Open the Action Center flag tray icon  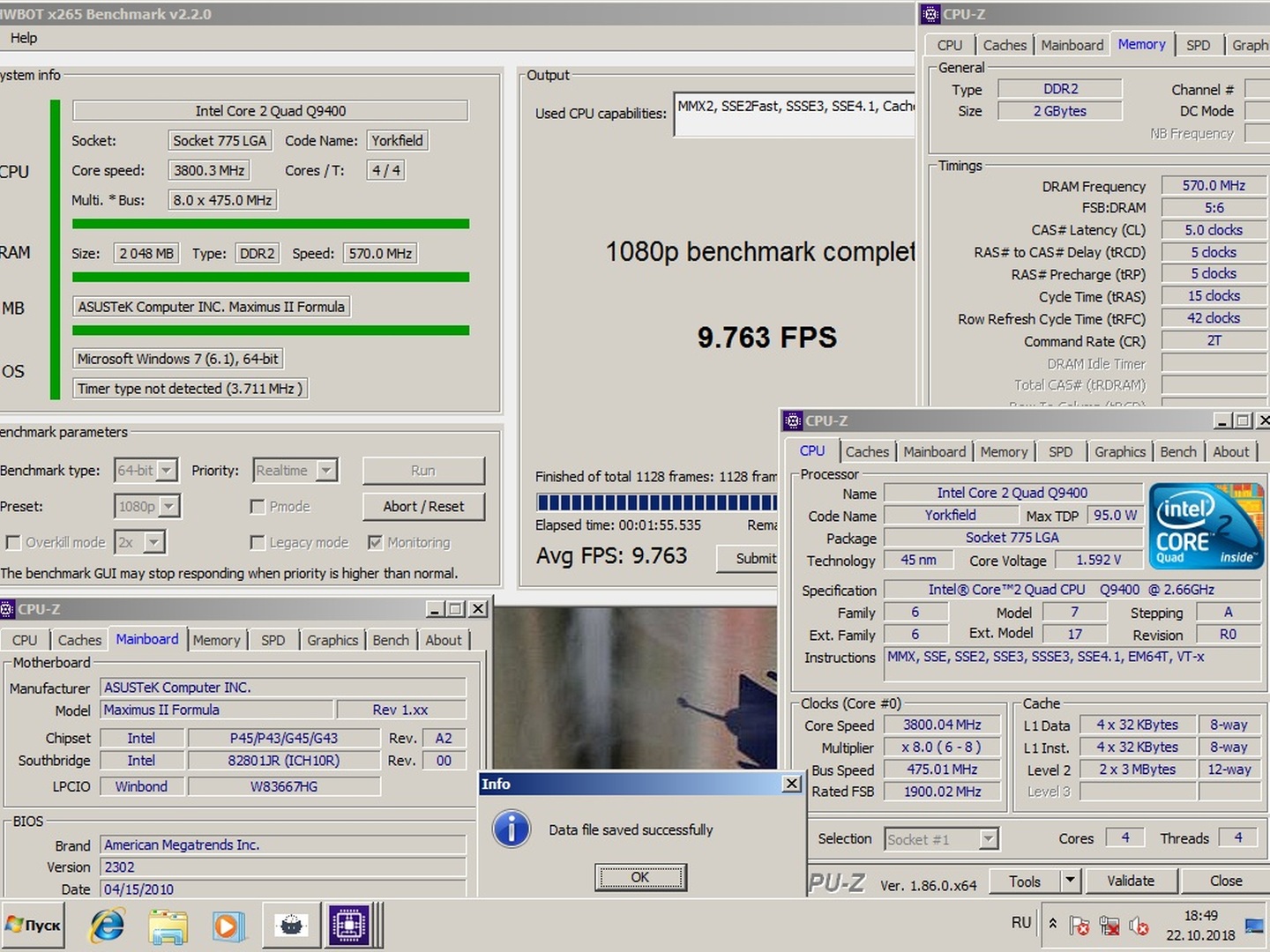1079,926
